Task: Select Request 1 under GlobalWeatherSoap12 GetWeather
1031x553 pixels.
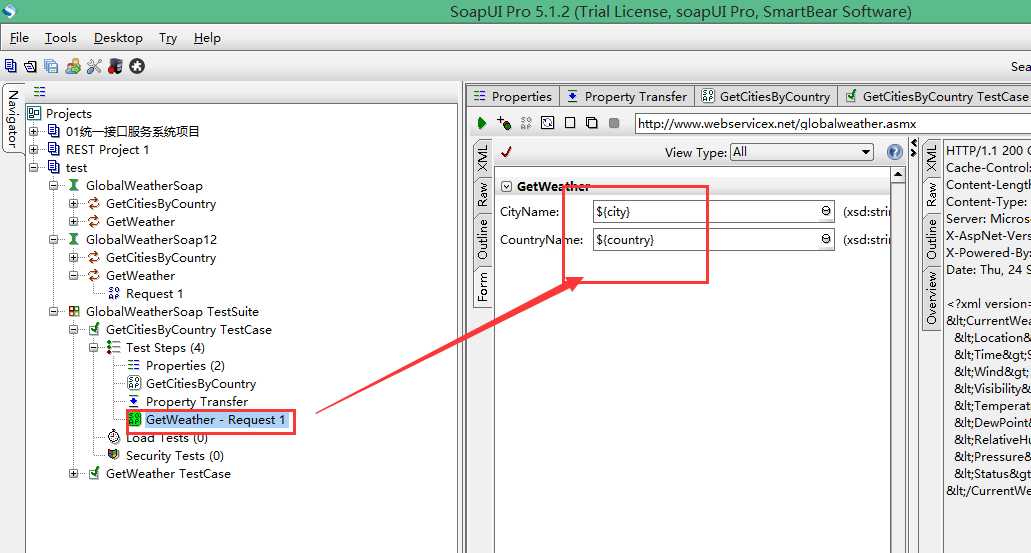Action: click(155, 293)
